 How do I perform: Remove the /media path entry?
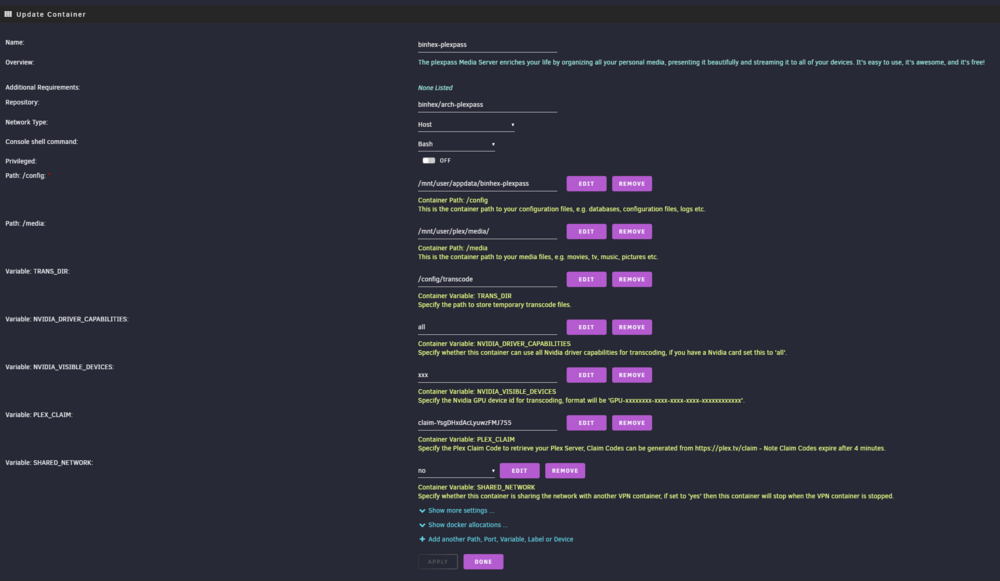point(631,232)
